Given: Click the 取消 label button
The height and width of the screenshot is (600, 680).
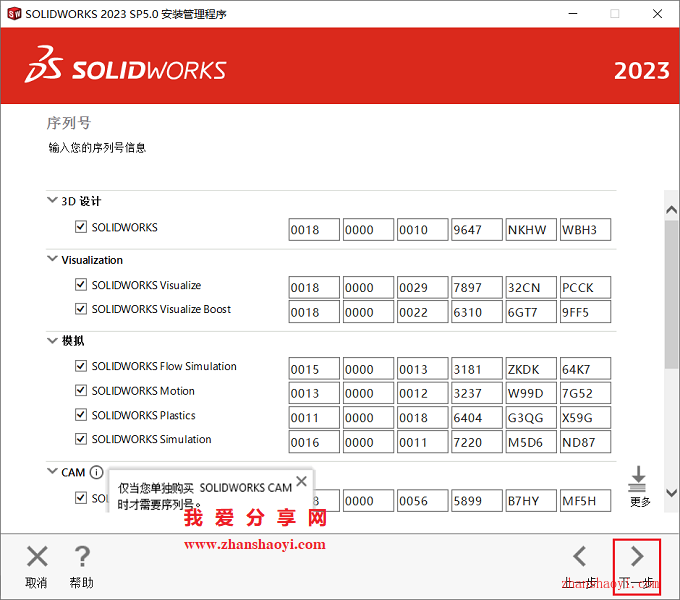Looking at the screenshot, I should click(x=36, y=583).
